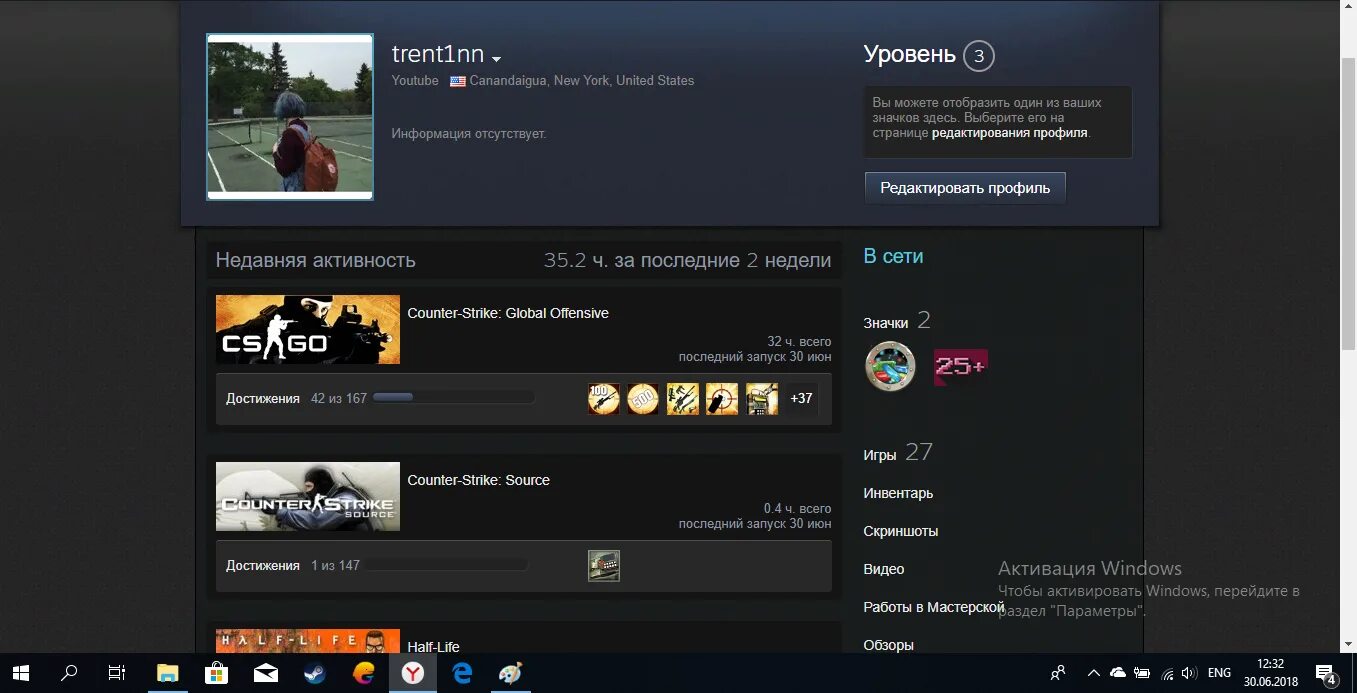The height and width of the screenshot is (693, 1357).
Task: Open the Counter-Strike: Source achievement icon
Action: click(x=604, y=566)
